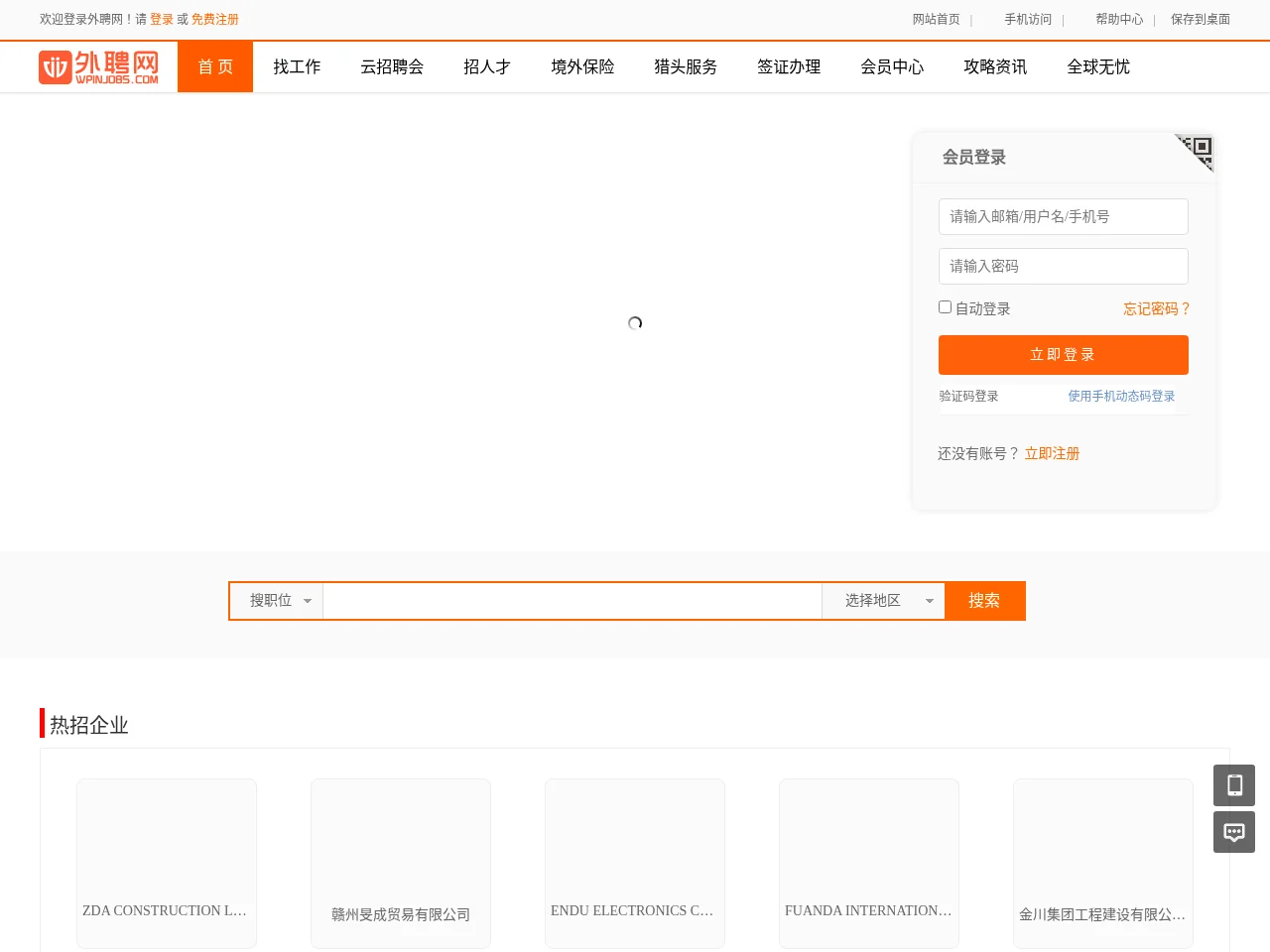This screenshot has width=1270, height=952.
Task: Open the mobile phone floating icon
Action: click(x=1234, y=785)
